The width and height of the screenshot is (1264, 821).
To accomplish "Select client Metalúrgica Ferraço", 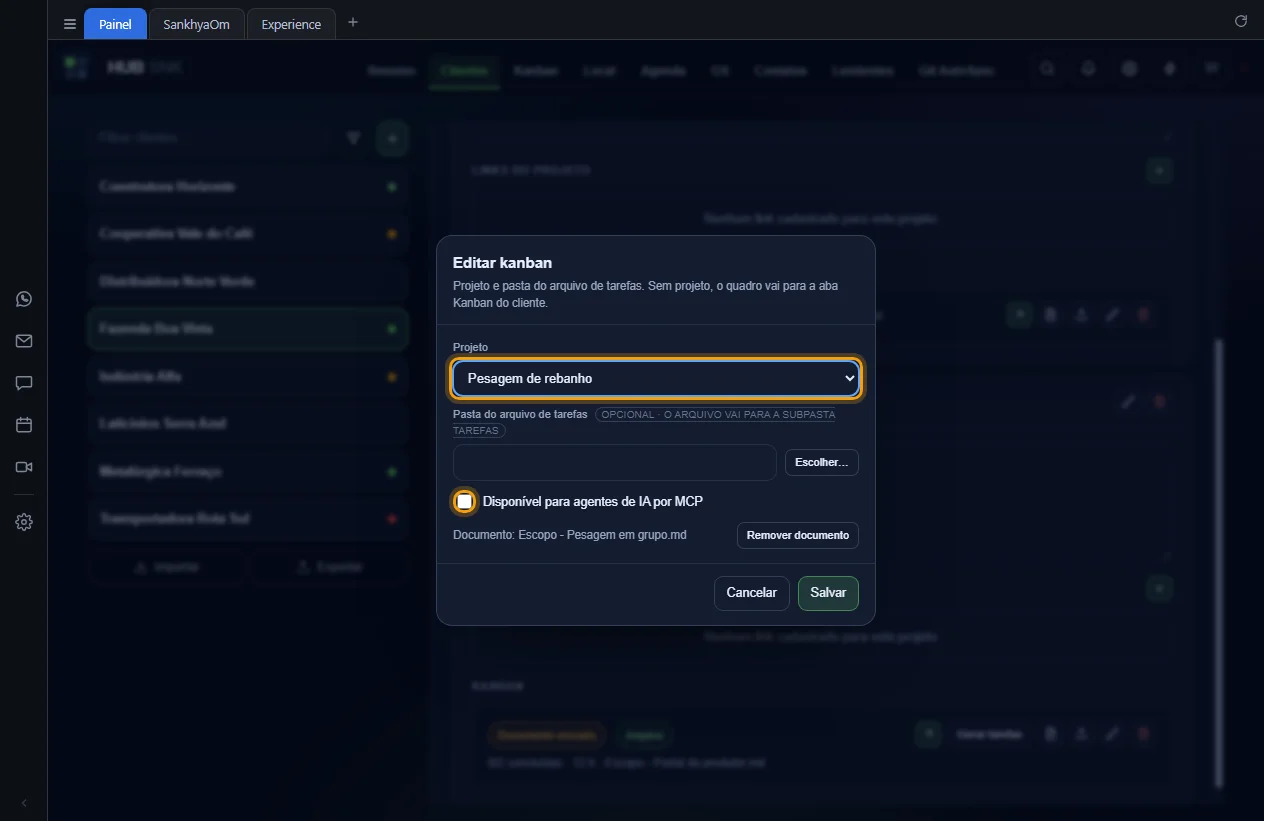I will click(248, 472).
